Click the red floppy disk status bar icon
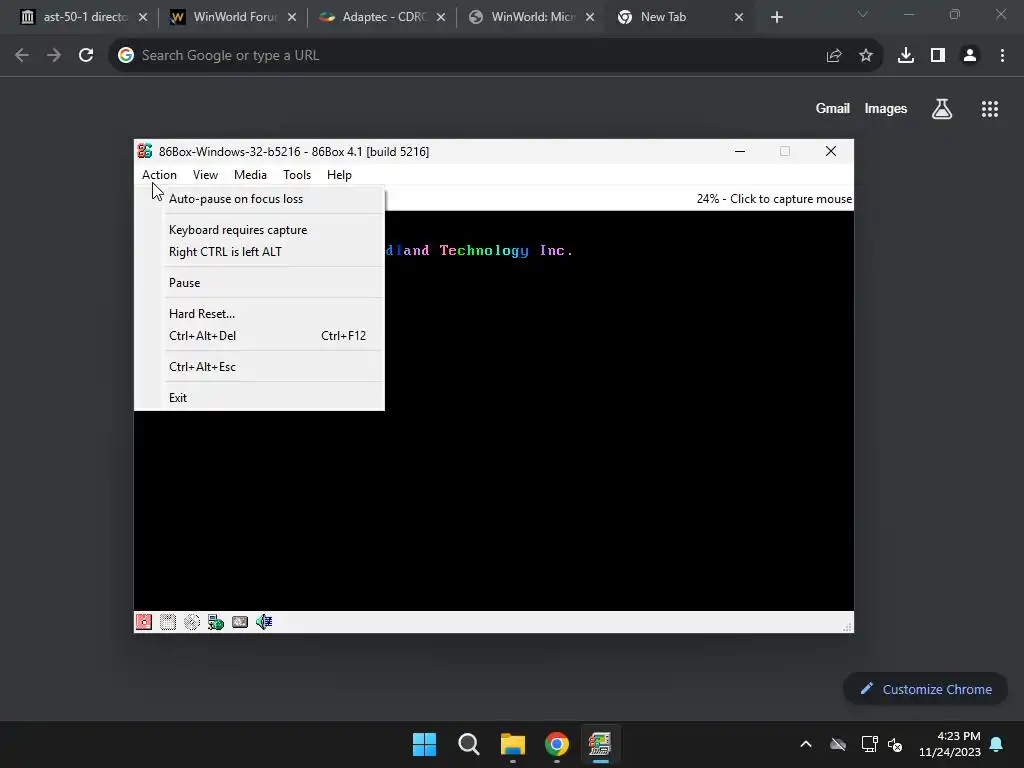This screenshot has width=1024, height=768. (x=144, y=622)
